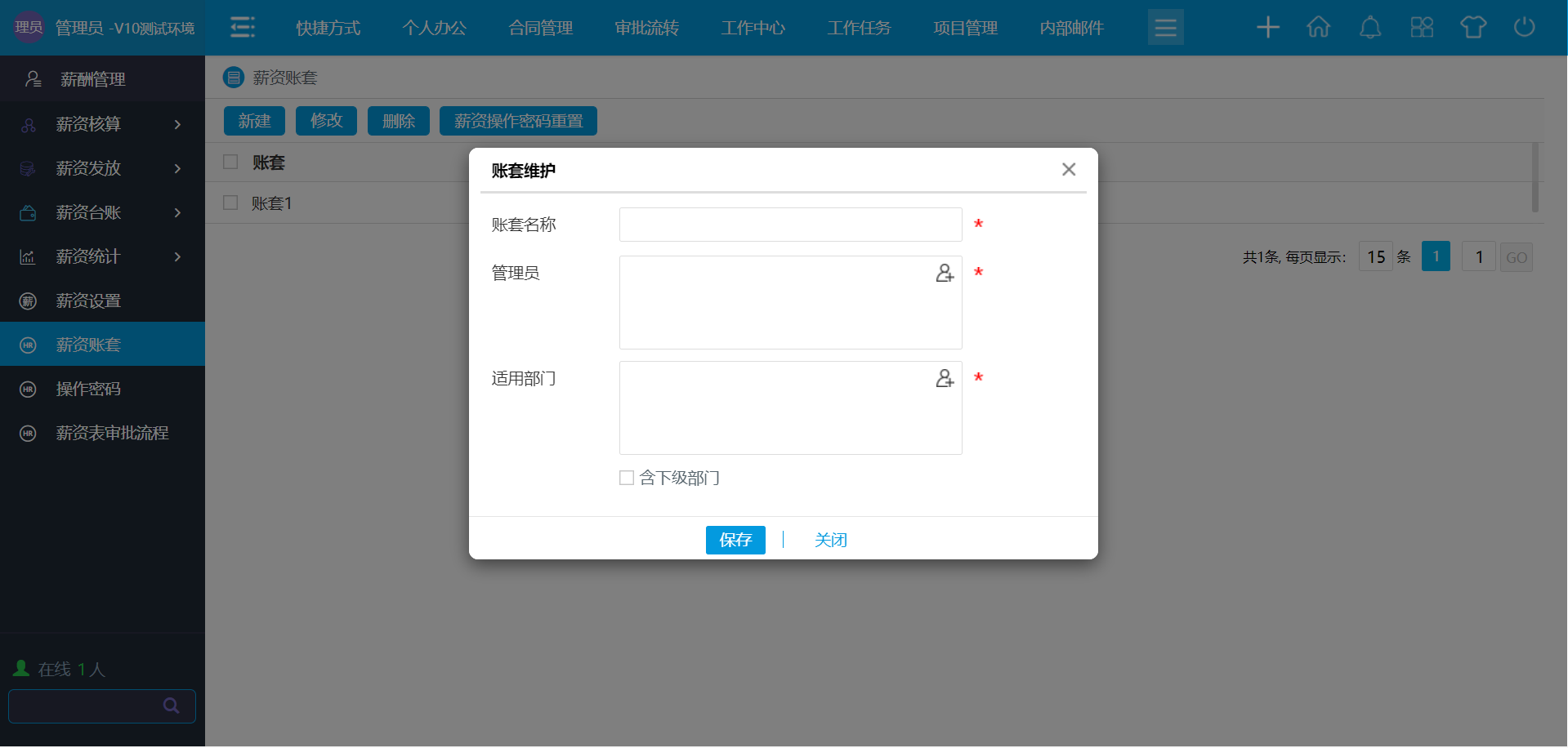The image size is (1568, 748).
Task: Click the add-user icon in 管理员 field
Action: [x=945, y=274]
